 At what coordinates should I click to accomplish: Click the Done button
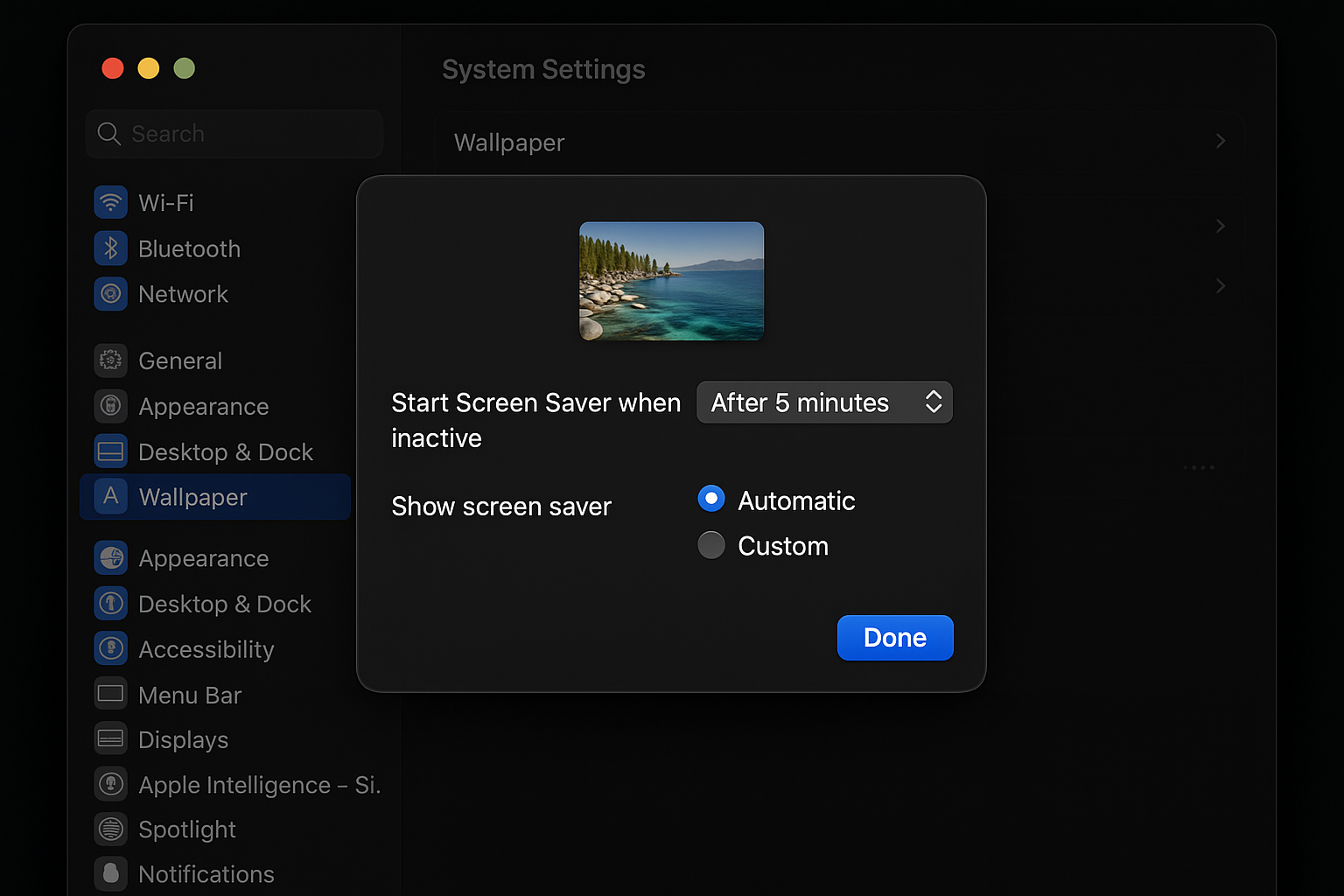894,638
